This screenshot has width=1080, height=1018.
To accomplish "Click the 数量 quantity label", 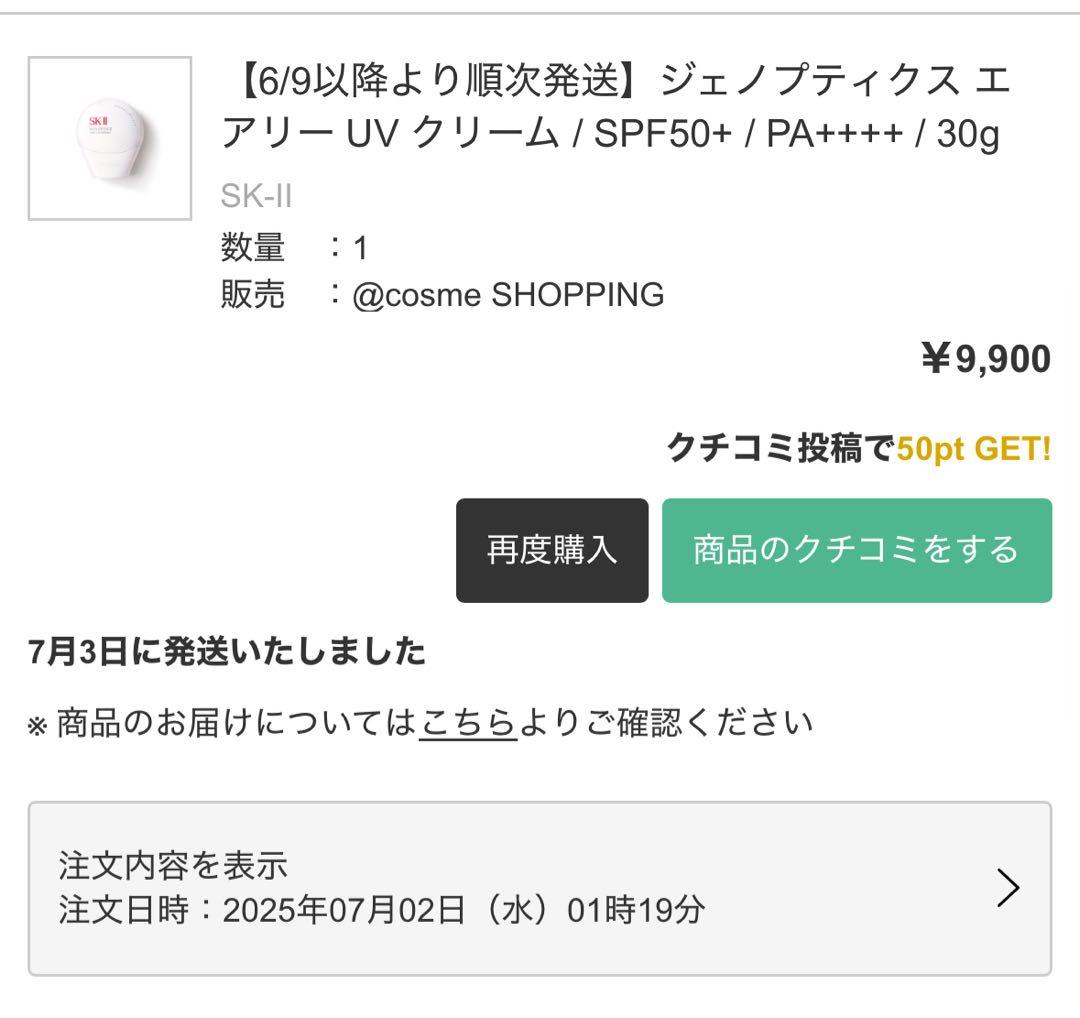I will pos(253,247).
